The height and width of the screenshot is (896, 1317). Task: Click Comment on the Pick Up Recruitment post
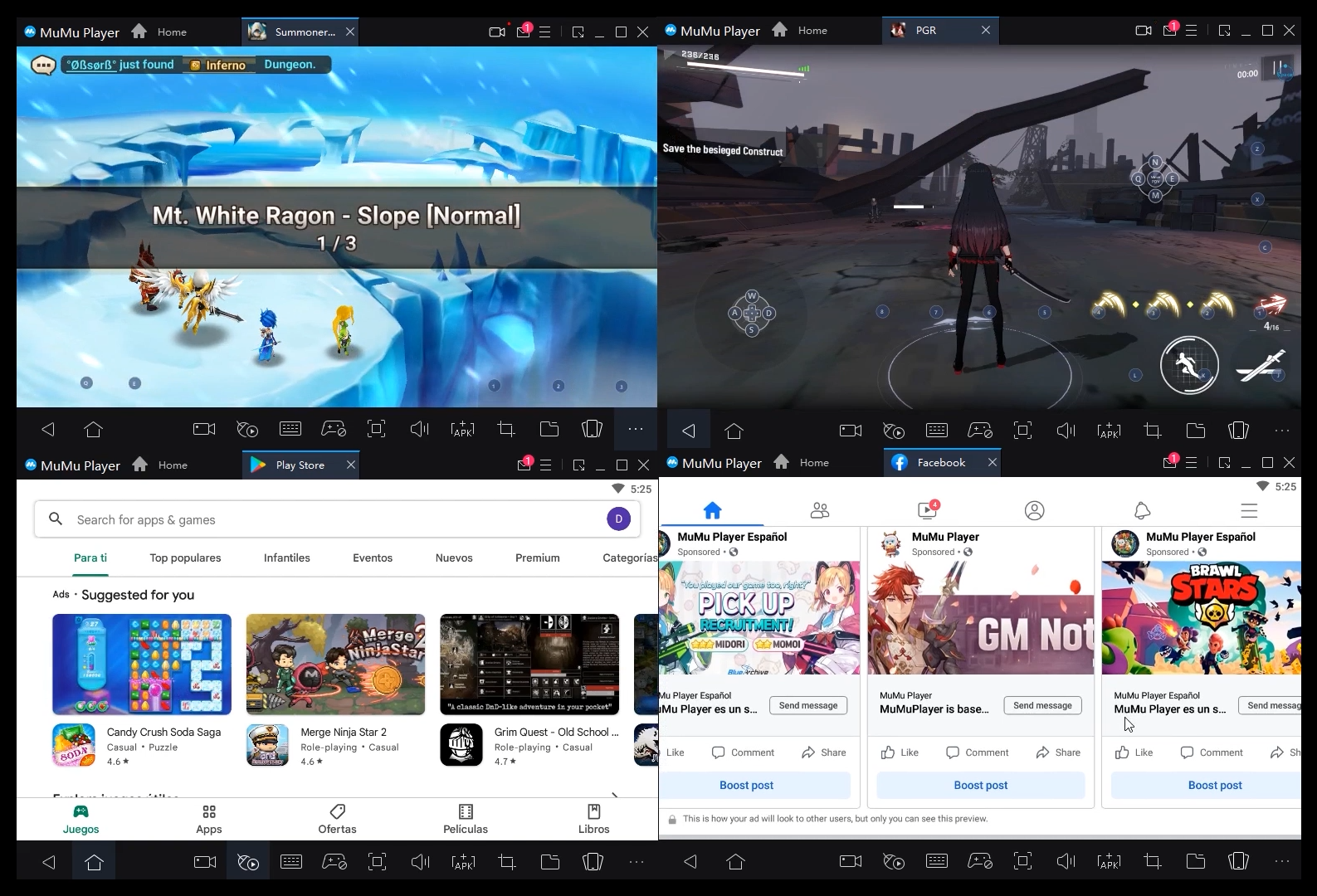point(743,752)
